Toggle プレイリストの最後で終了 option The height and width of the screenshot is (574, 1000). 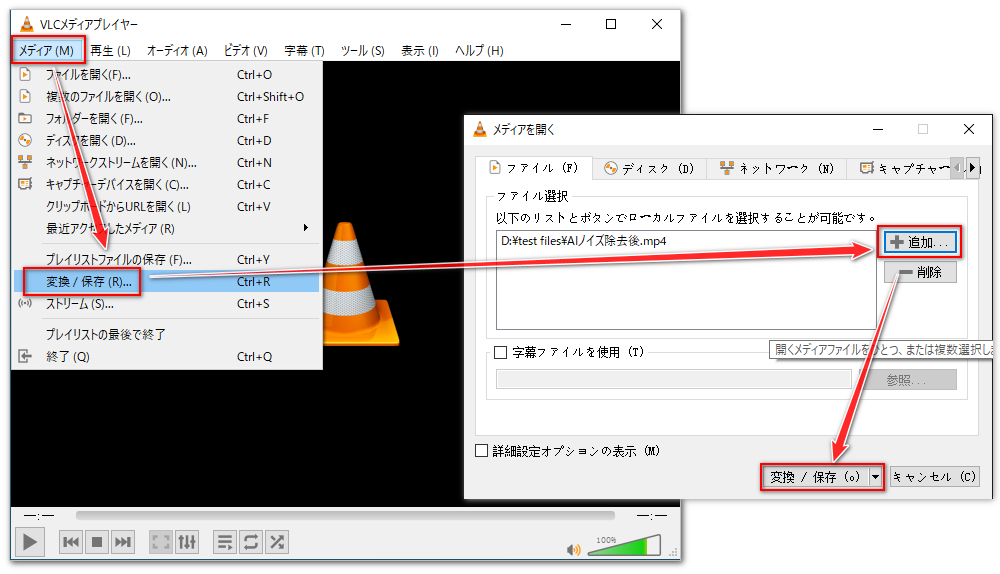click(x=167, y=334)
